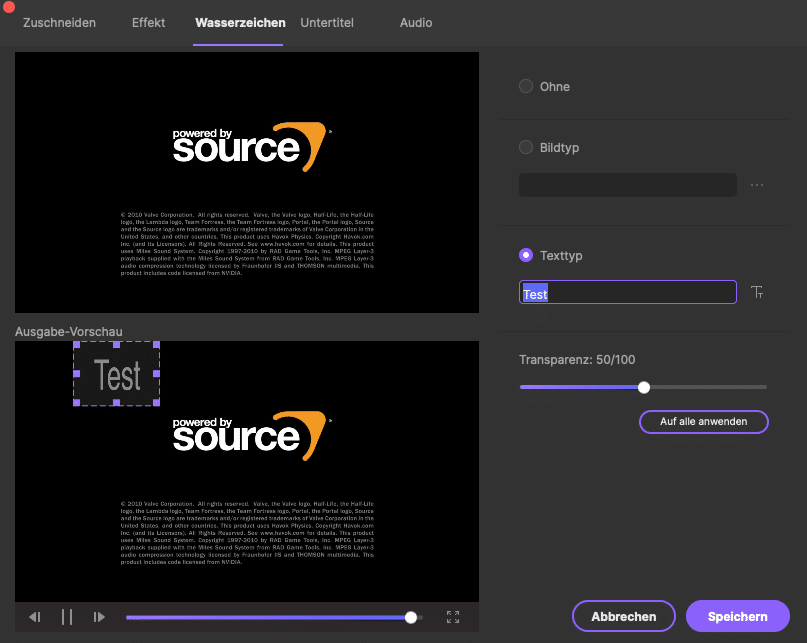Screen dimensions: 807x643
Task: Click the Auf alle anwenden button
Action: click(703, 422)
